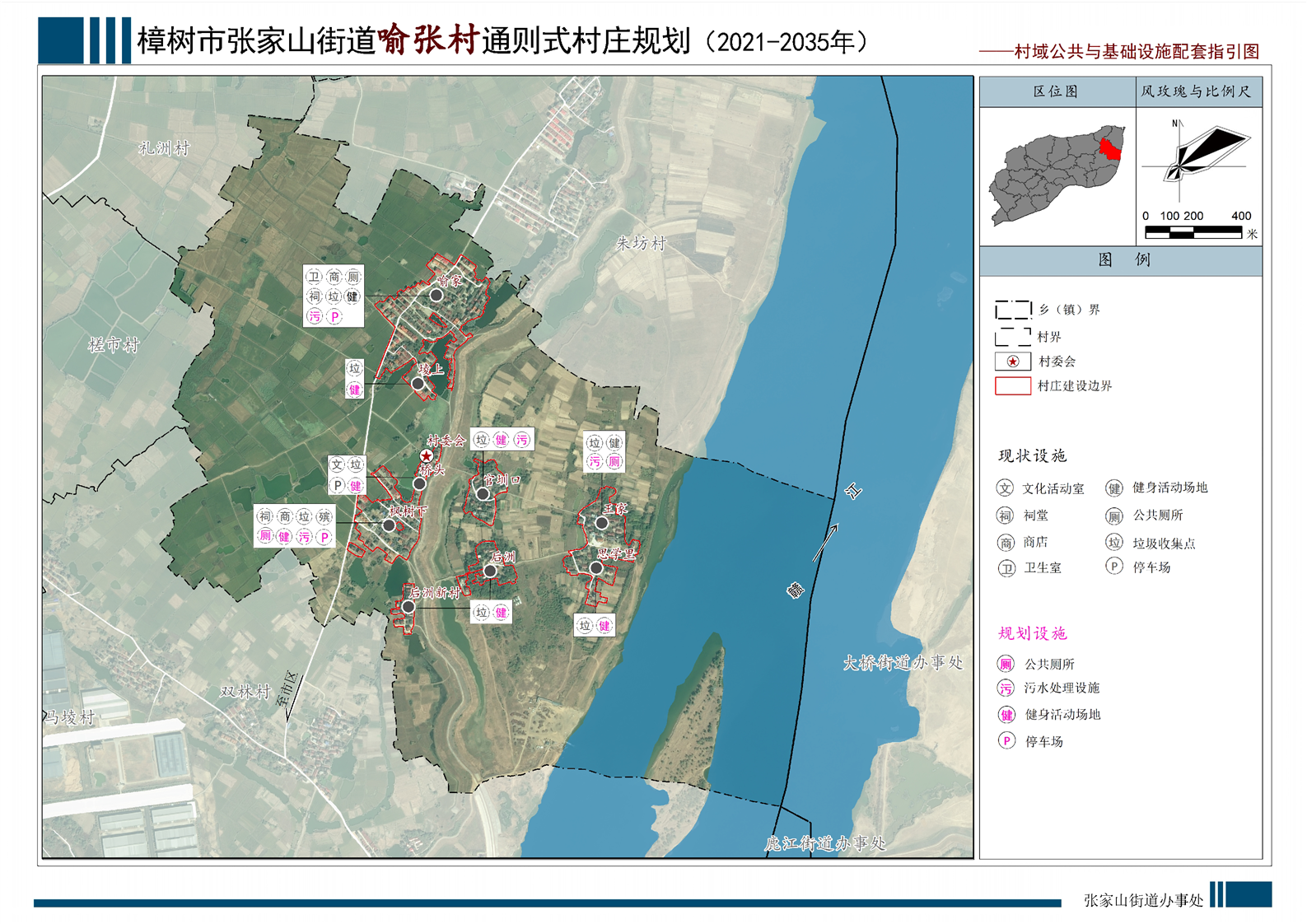The image size is (1307, 924).
Task: Click the 村委会 red star marker on the map
Action: point(426,455)
